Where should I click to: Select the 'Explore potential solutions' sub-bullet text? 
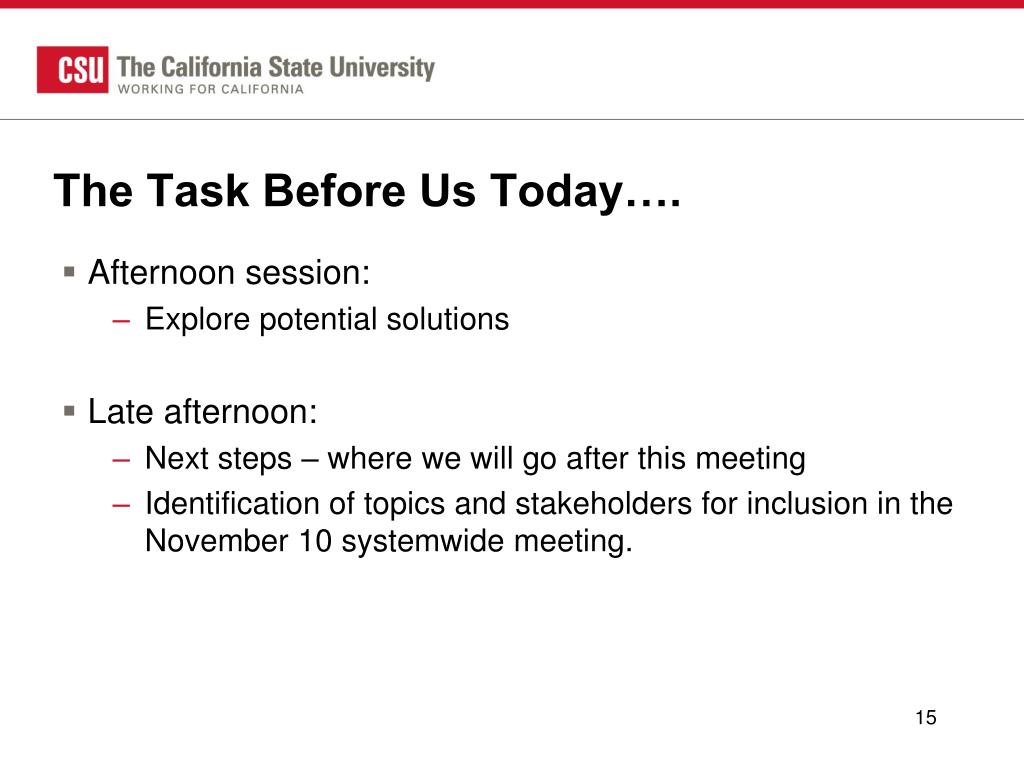coord(327,320)
